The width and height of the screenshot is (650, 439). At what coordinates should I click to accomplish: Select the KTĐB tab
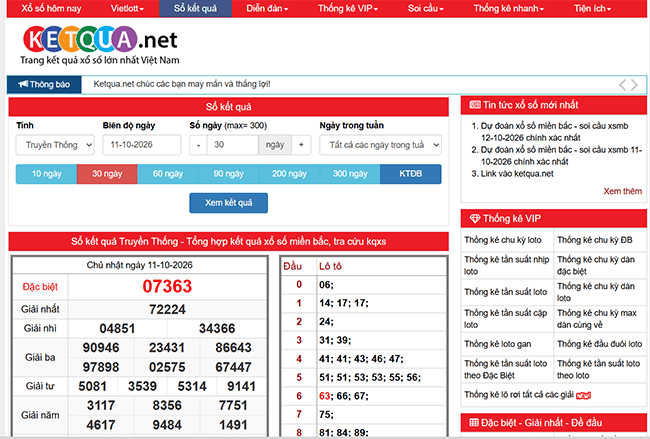pos(411,174)
